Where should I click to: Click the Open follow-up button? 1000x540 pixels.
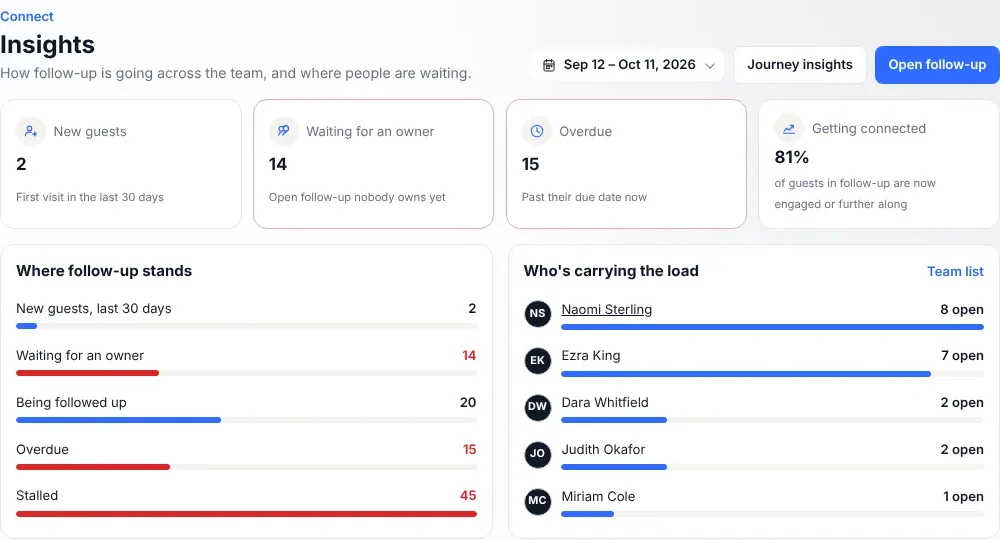click(937, 64)
